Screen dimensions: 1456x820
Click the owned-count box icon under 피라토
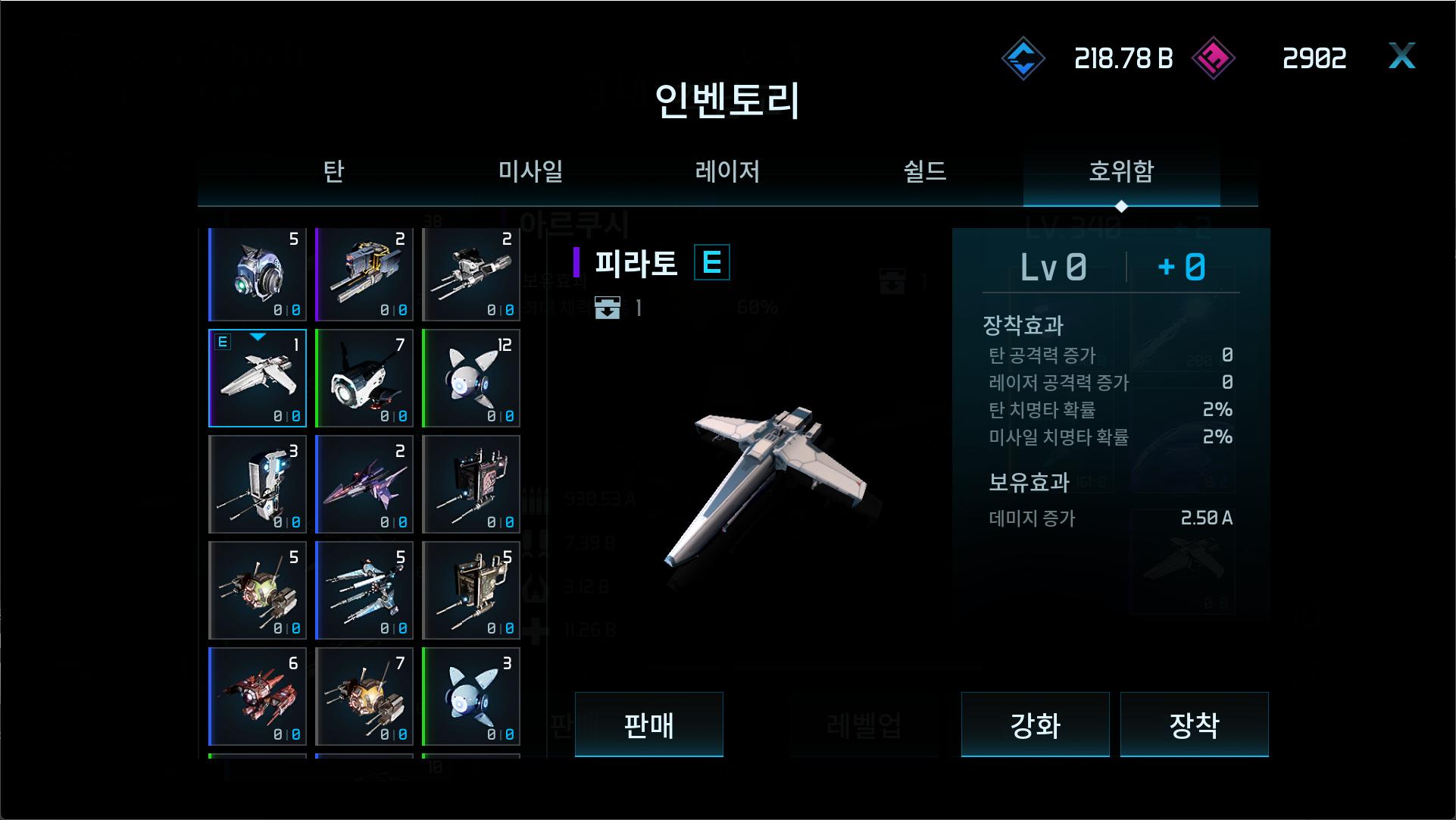(608, 308)
